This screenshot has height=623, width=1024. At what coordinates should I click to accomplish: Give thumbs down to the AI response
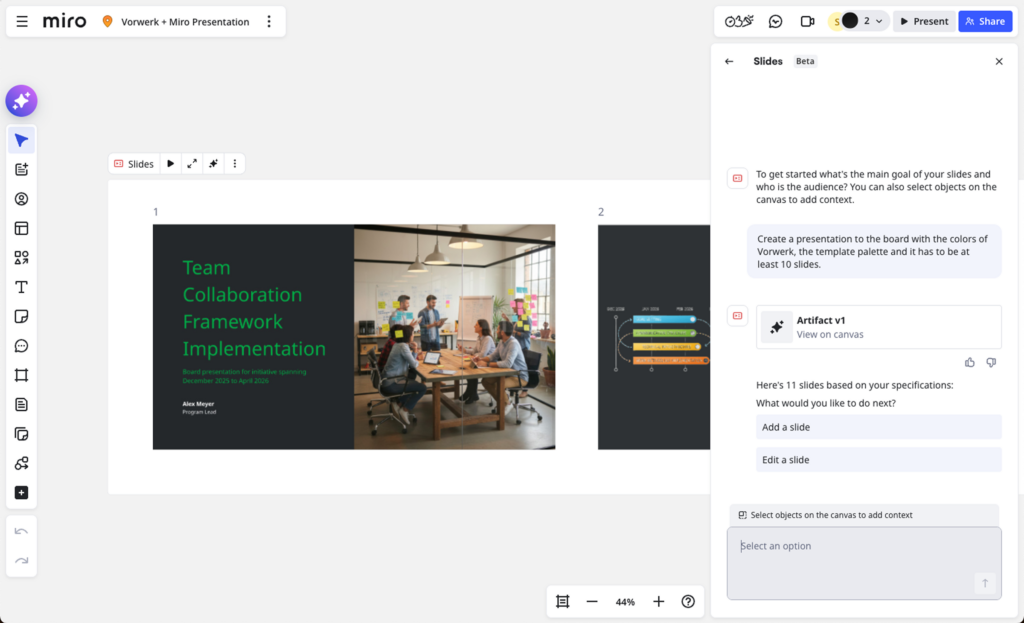click(991, 362)
